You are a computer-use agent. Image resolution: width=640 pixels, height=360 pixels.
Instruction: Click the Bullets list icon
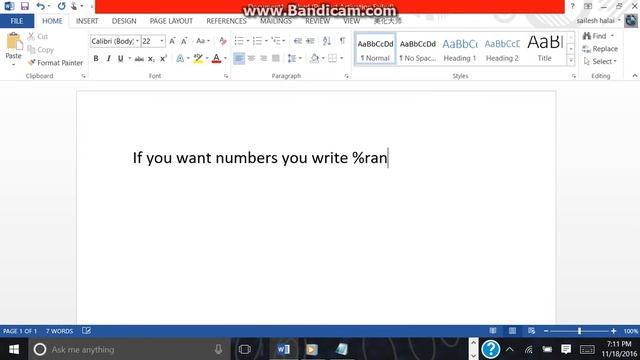[239, 41]
